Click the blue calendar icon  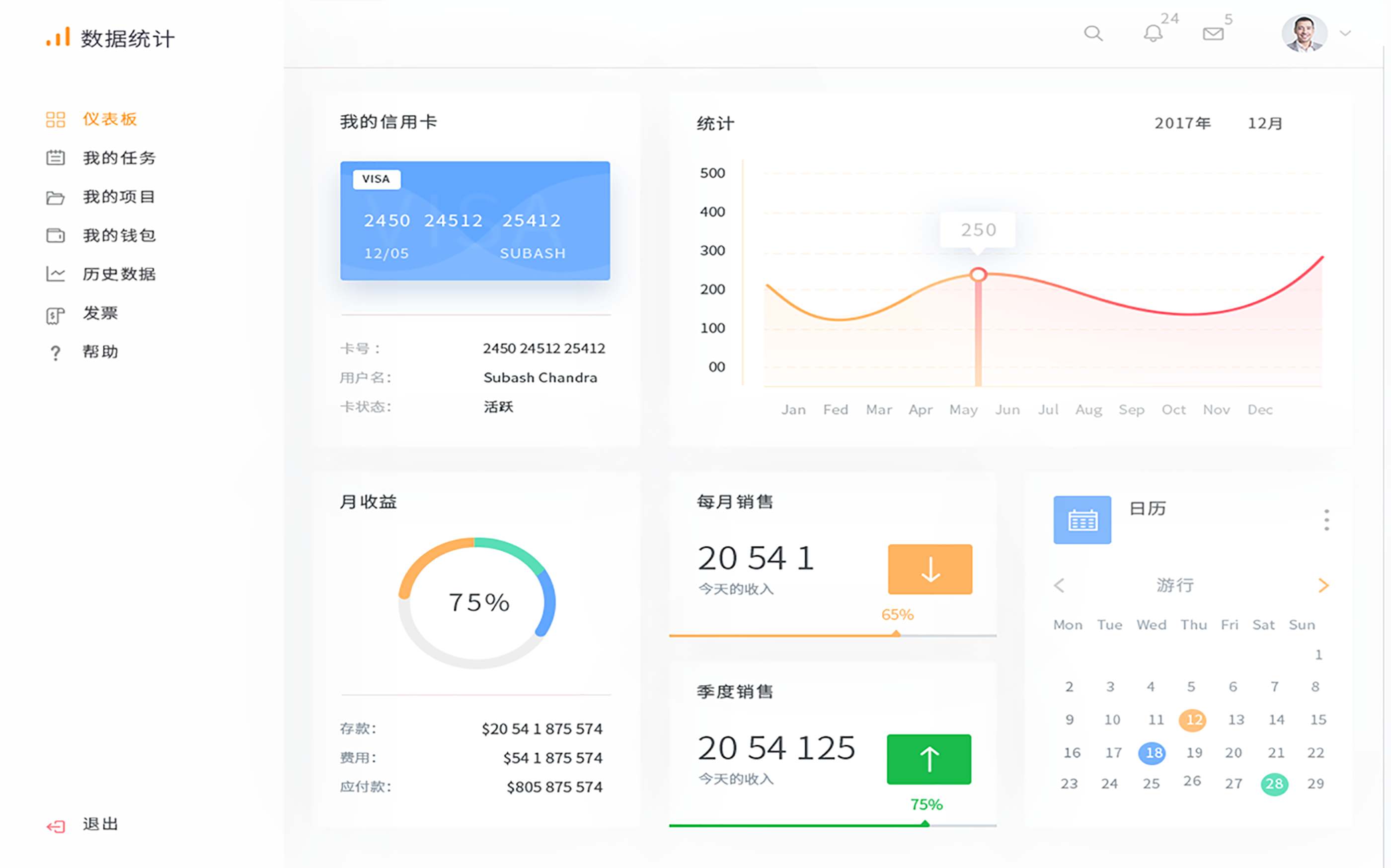(x=1082, y=519)
